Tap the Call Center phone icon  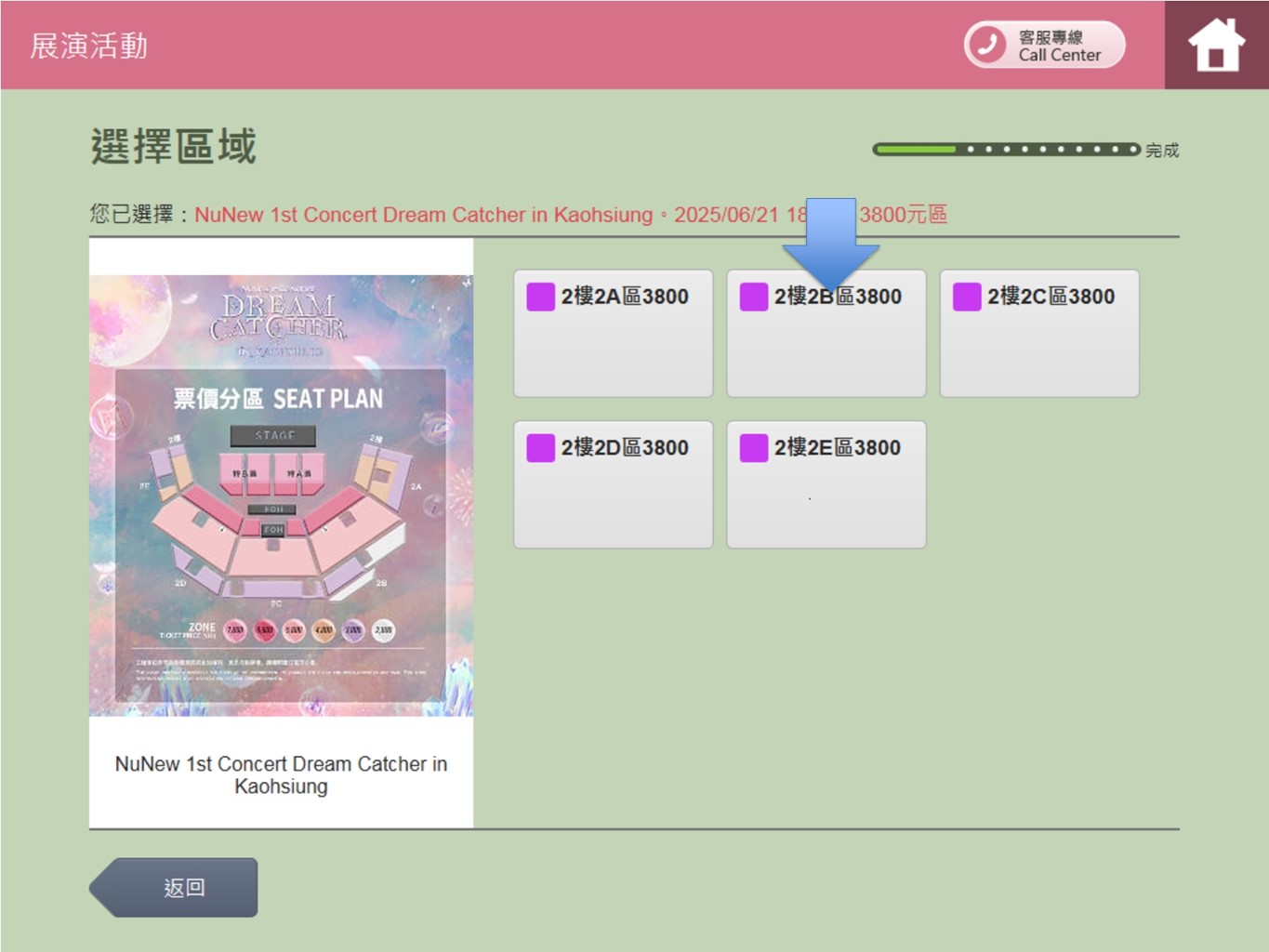click(987, 45)
